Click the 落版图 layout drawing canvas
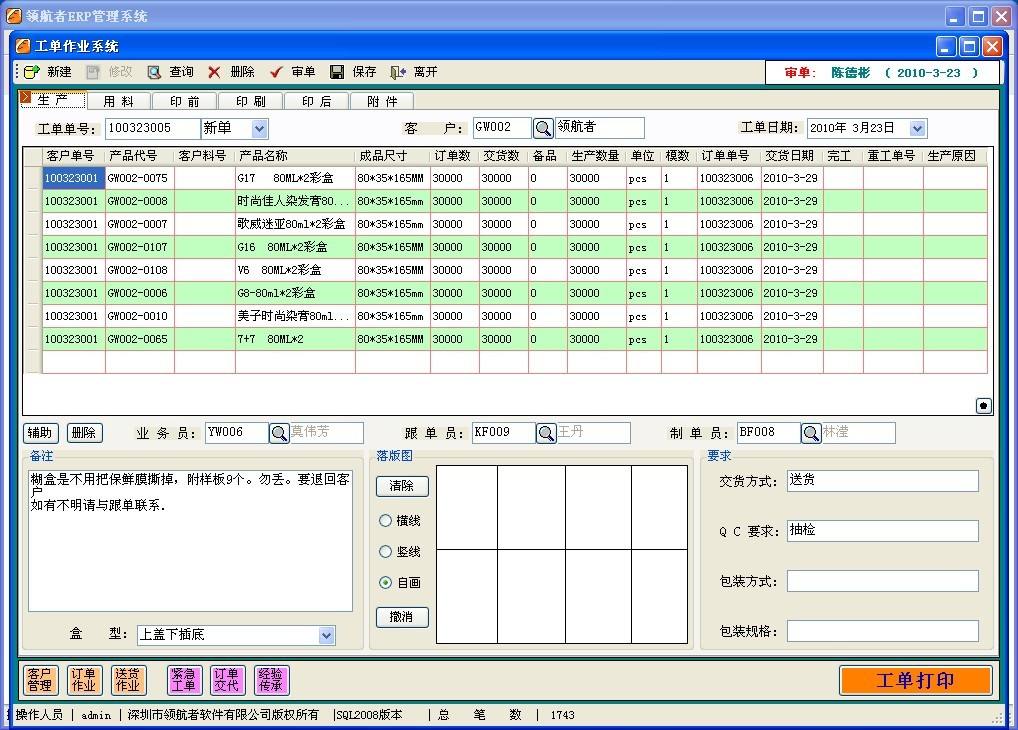The width and height of the screenshot is (1018, 730). click(562, 554)
